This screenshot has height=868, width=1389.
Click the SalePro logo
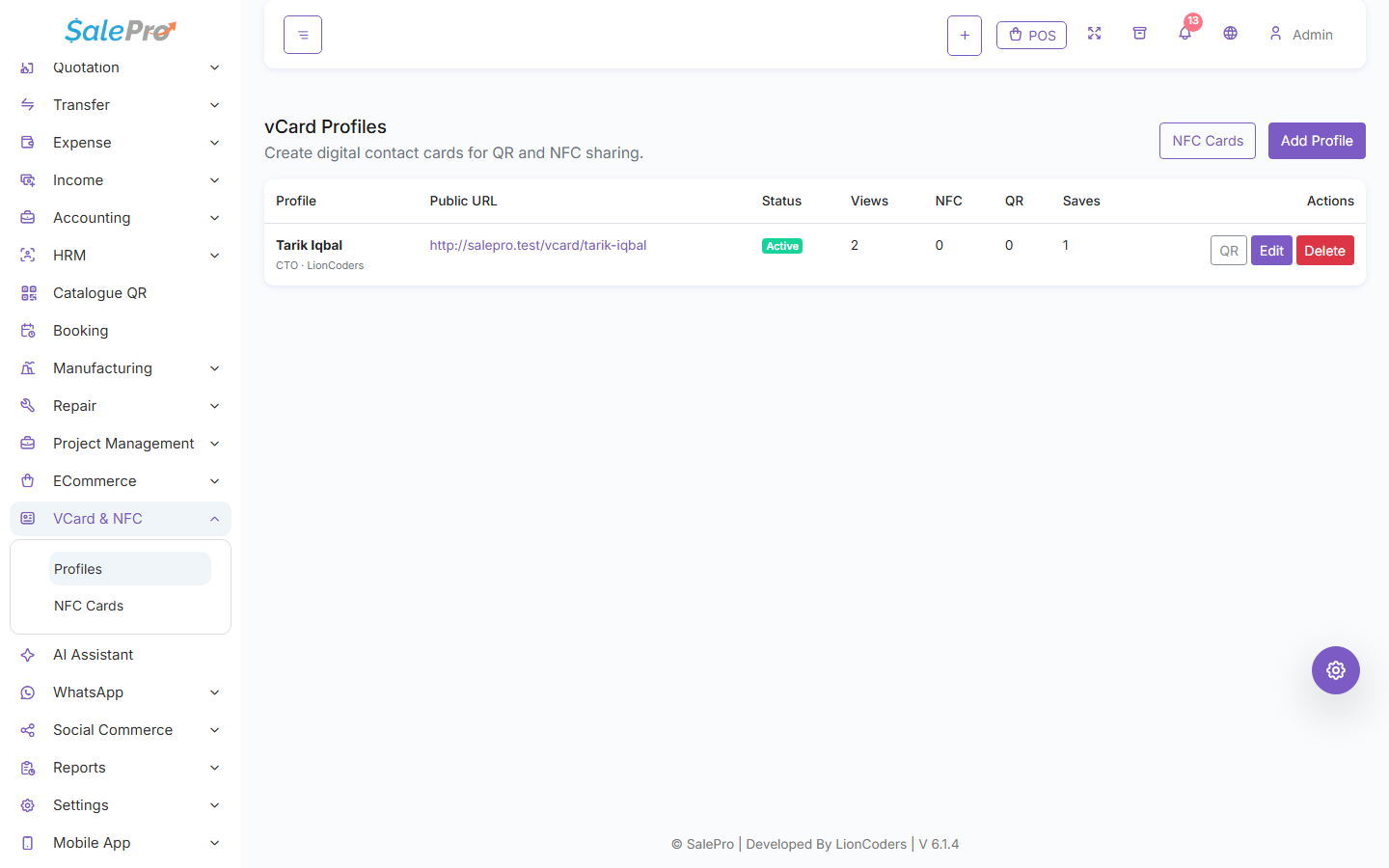[x=121, y=31]
